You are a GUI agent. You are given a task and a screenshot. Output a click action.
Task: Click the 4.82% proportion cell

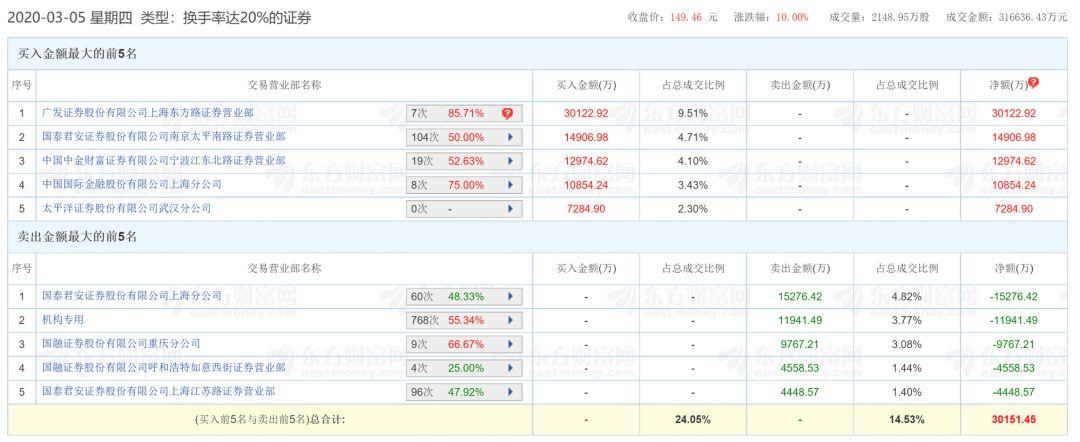[906, 297]
